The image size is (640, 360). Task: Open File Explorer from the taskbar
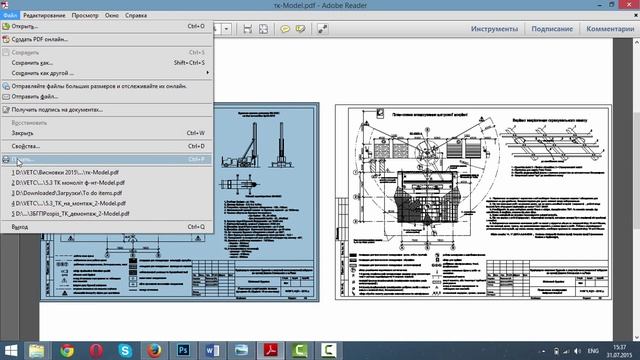click(37, 351)
